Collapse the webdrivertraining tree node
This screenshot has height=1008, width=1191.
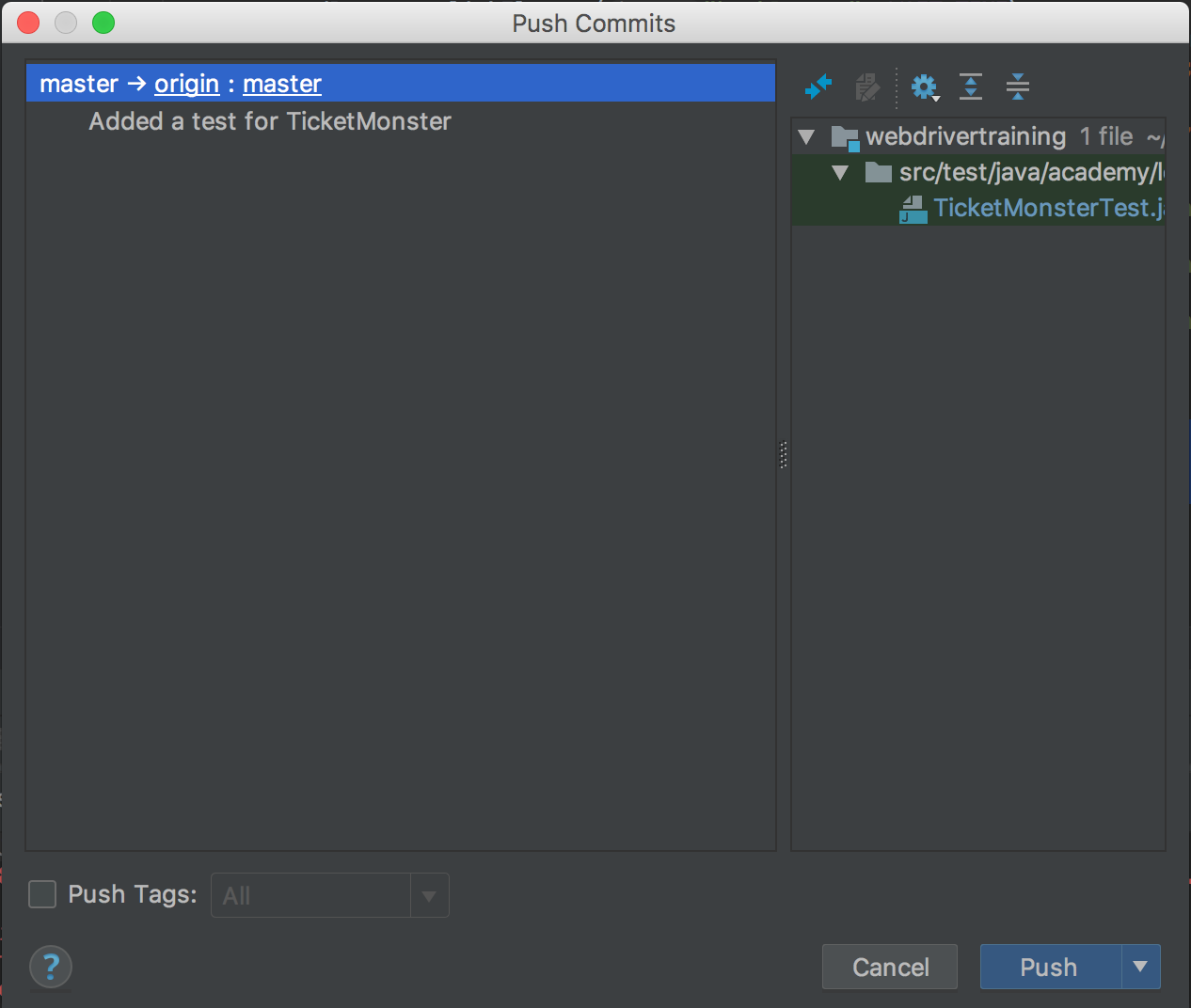pyautogui.click(x=806, y=137)
